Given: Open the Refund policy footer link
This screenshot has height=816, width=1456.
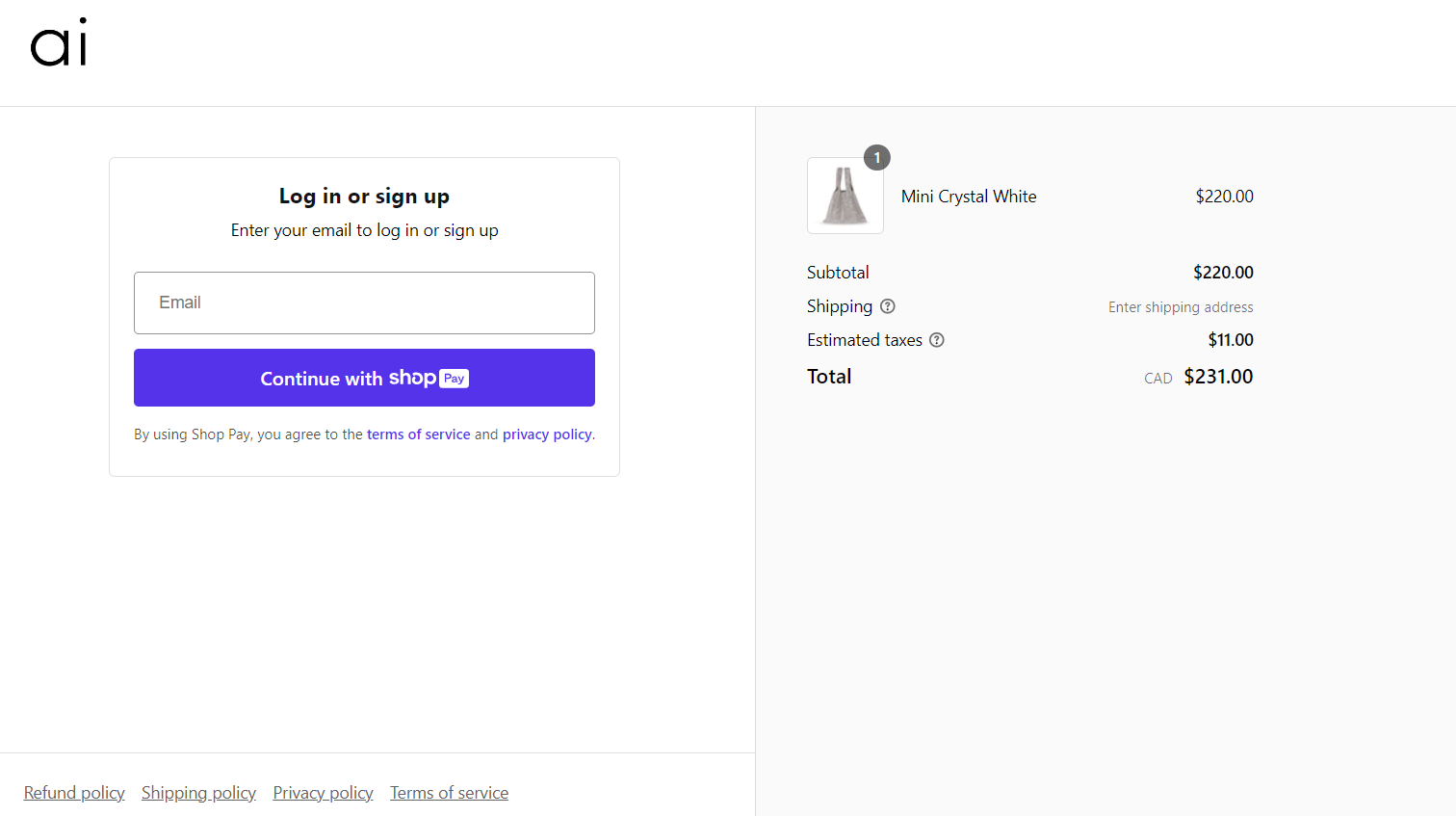Looking at the screenshot, I should pos(74,793).
